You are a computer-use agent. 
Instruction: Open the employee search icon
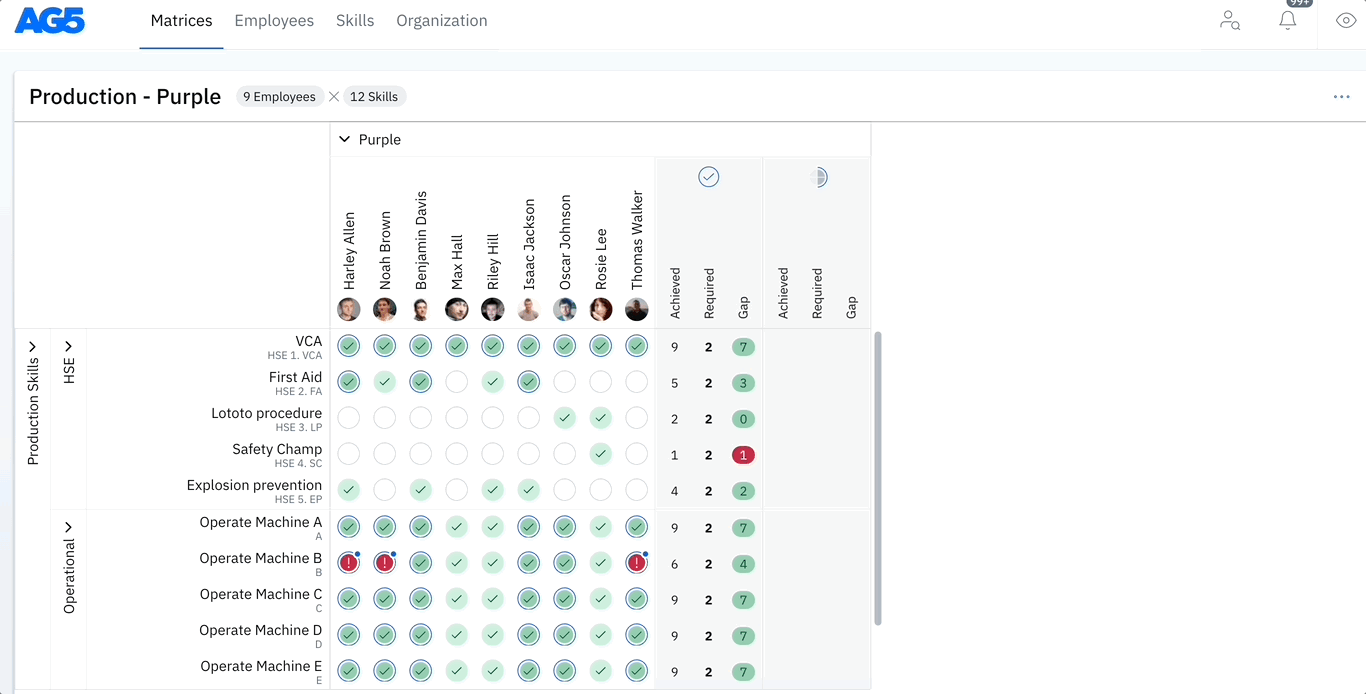tap(1230, 21)
